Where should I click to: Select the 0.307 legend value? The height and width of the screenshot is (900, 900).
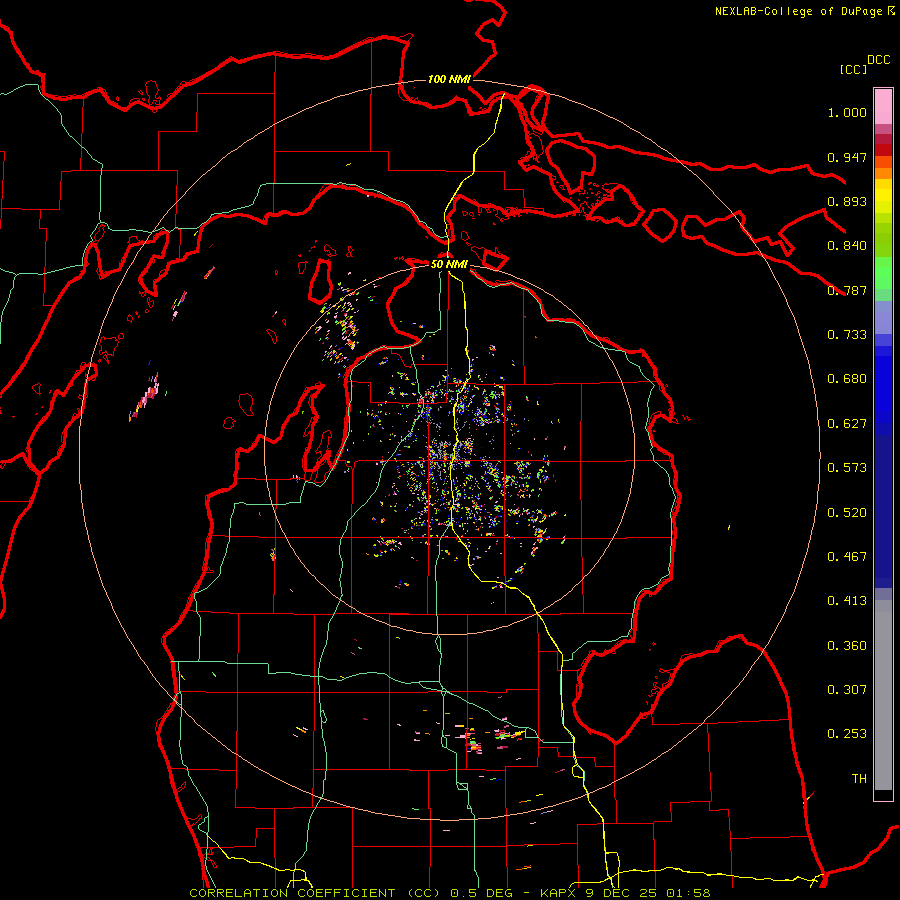pos(847,690)
